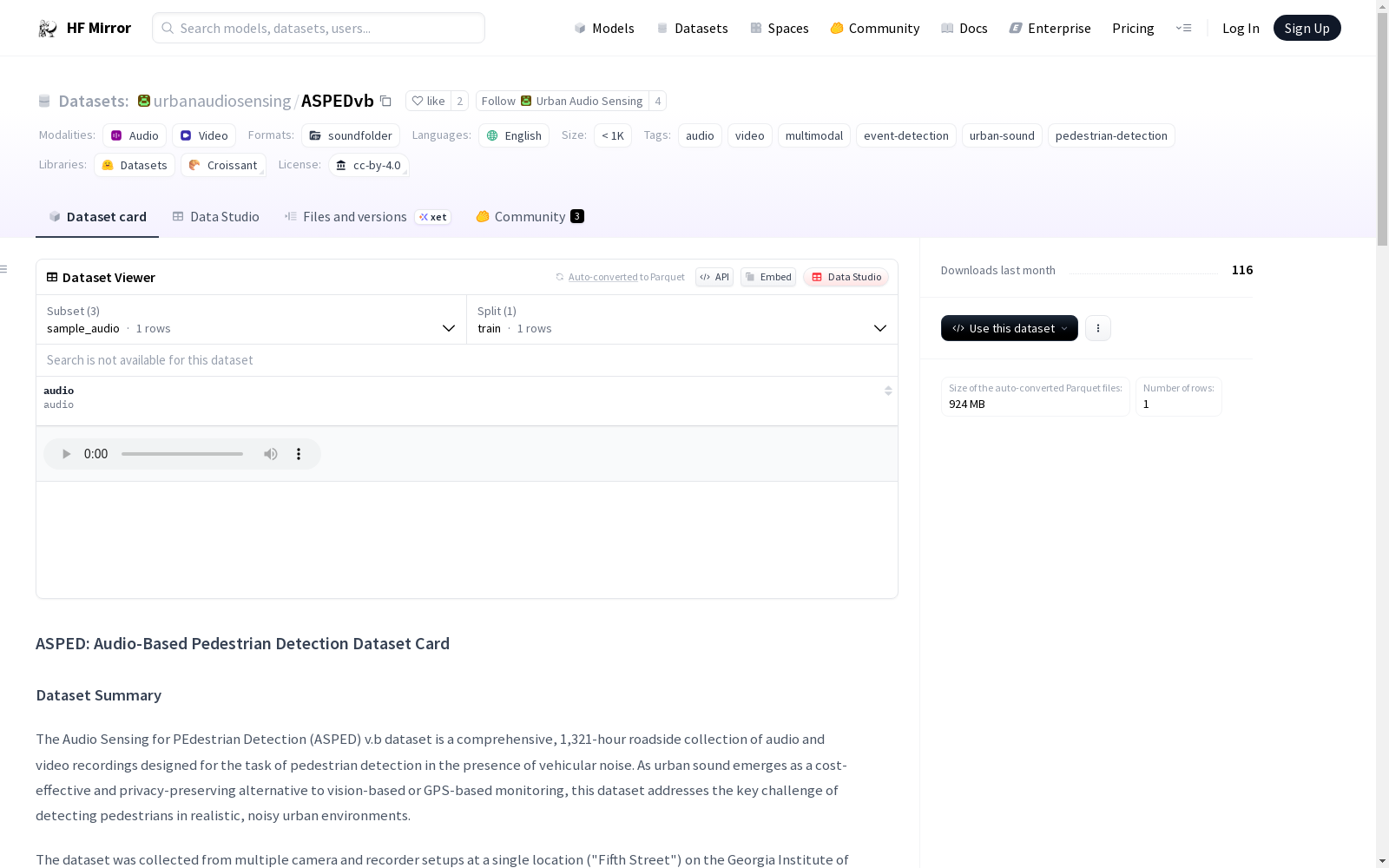This screenshot has width=1389, height=868.
Task: Open the Pricing page
Action: (1133, 29)
